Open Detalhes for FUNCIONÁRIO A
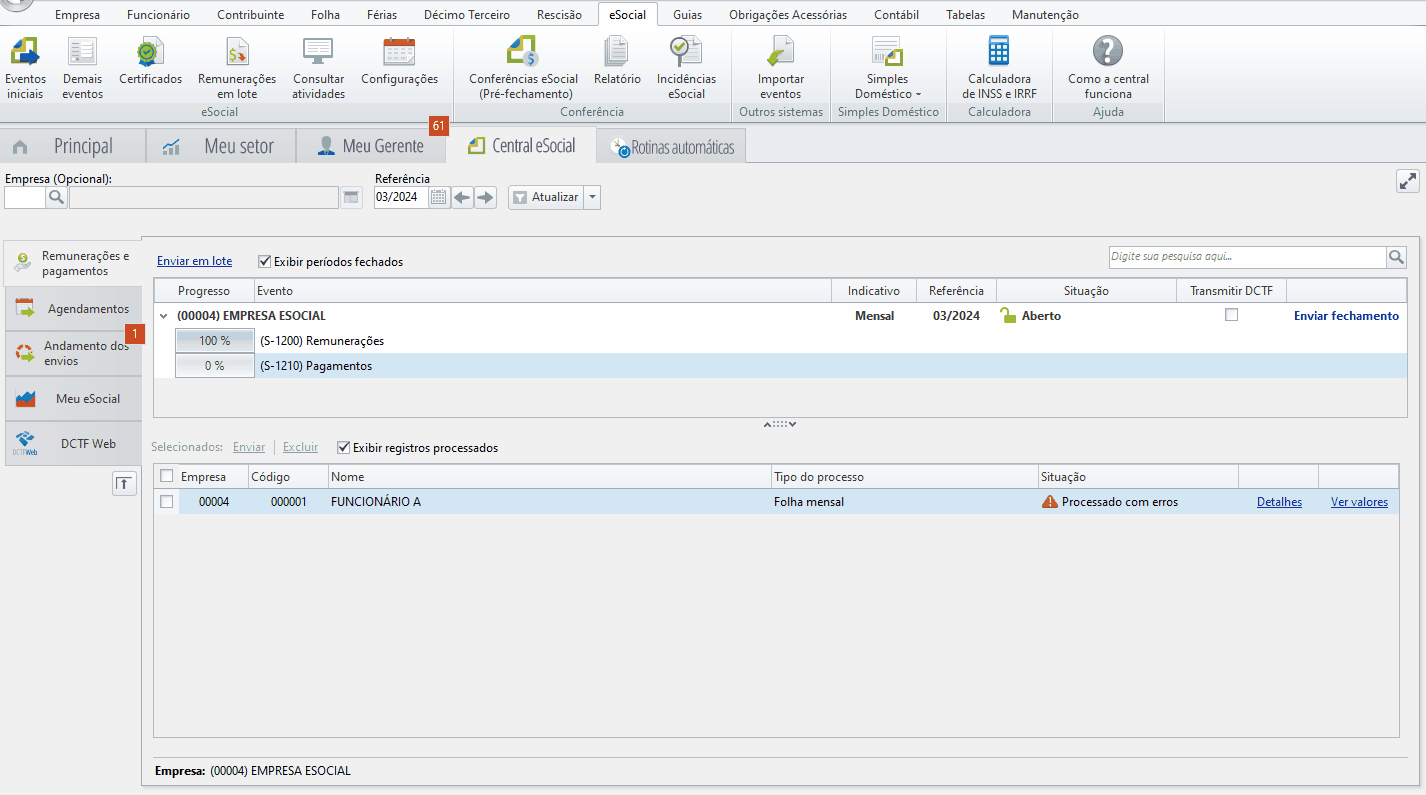Viewport: 1426px width, 795px height. click(1279, 502)
